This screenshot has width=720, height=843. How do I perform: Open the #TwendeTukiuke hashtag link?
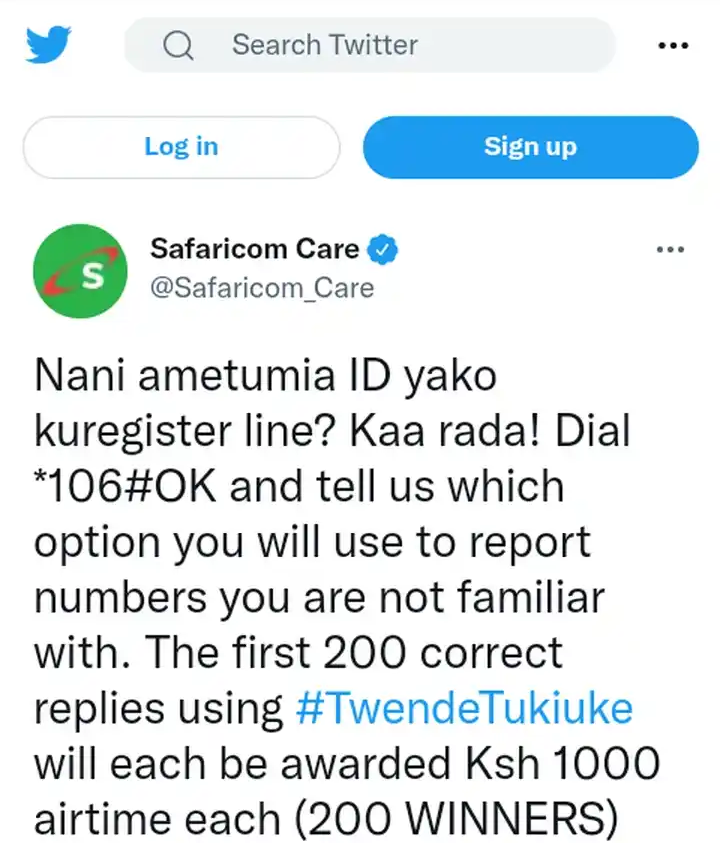(x=464, y=708)
